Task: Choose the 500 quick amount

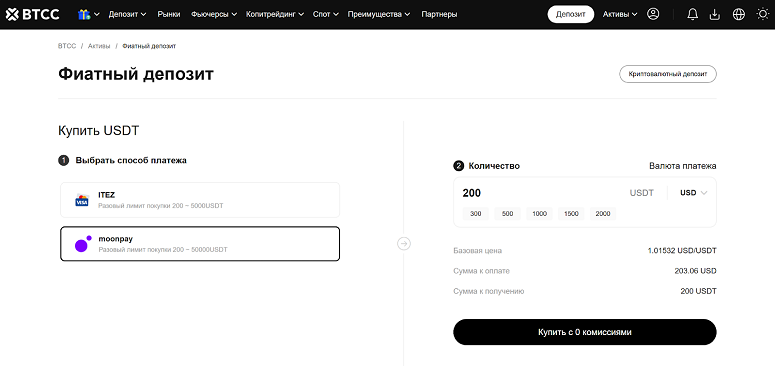Action: point(508,214)
